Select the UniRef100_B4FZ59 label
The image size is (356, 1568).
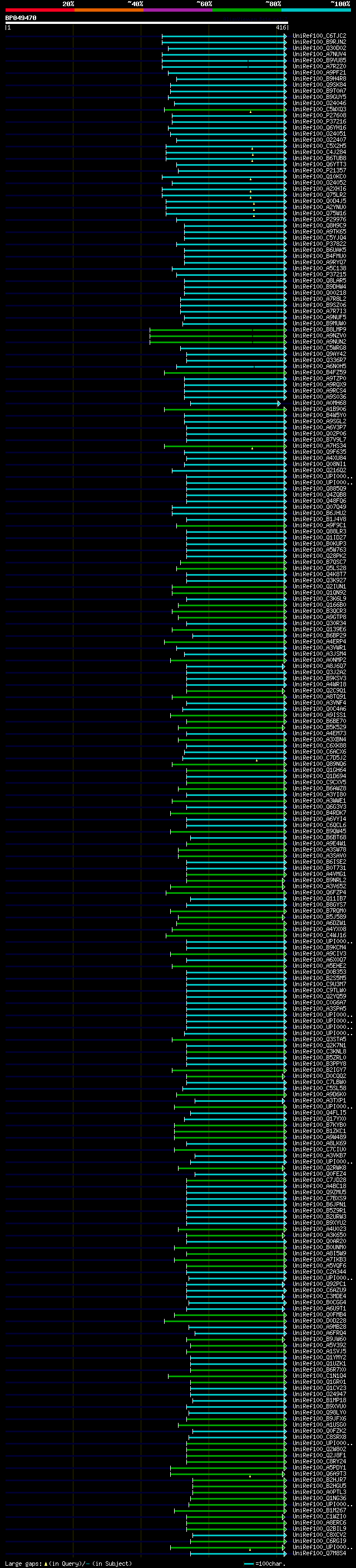point(319,373)
